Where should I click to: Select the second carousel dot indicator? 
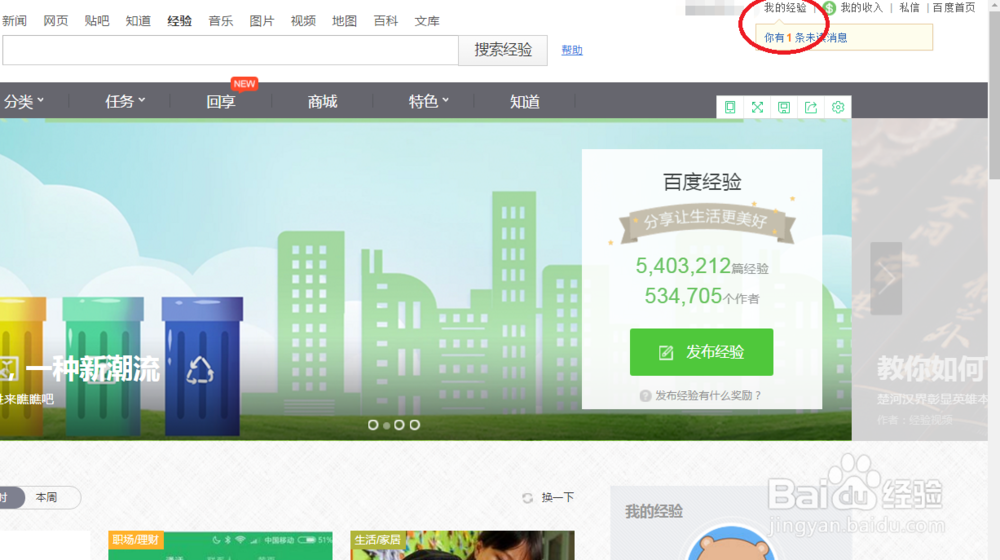[386, 425]
